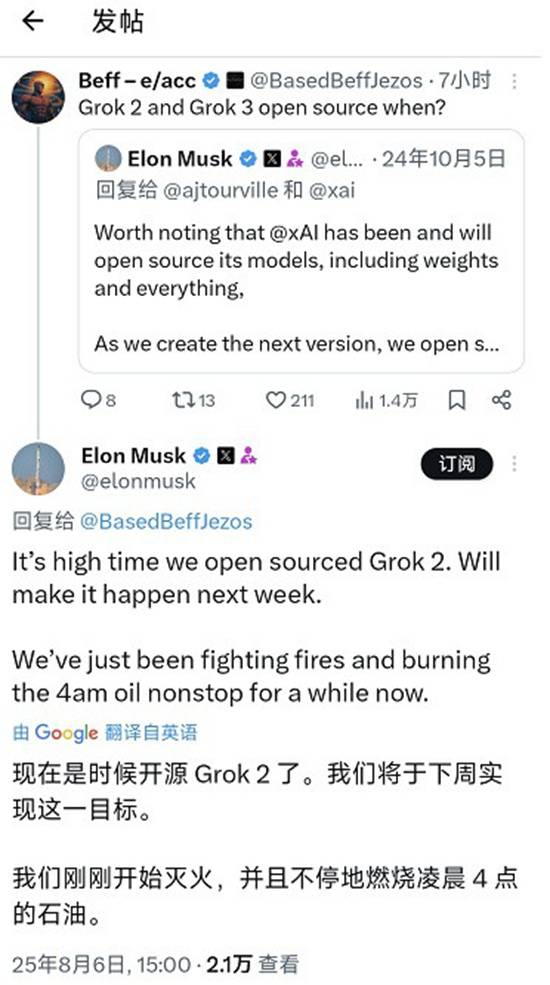
Task: Tap the 2.1万 查看 view count
Action: [252, 964]
